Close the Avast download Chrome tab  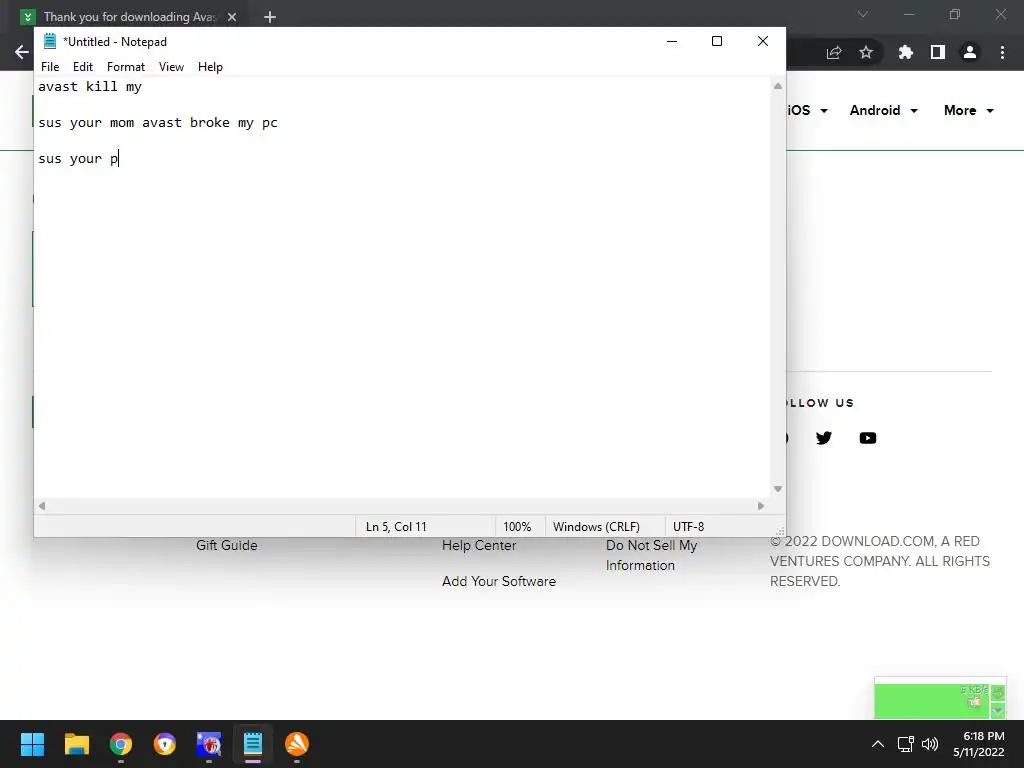(x=232, y=17)
